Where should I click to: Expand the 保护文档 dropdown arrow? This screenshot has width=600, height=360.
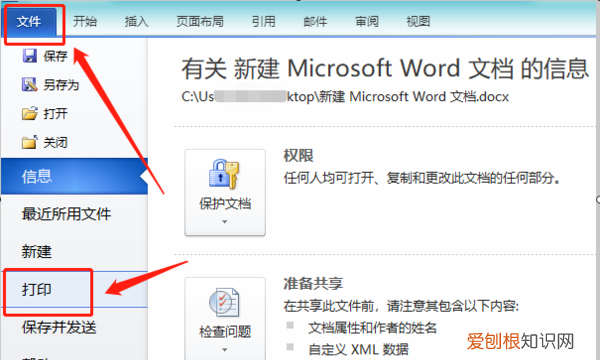tap(225, 222)
